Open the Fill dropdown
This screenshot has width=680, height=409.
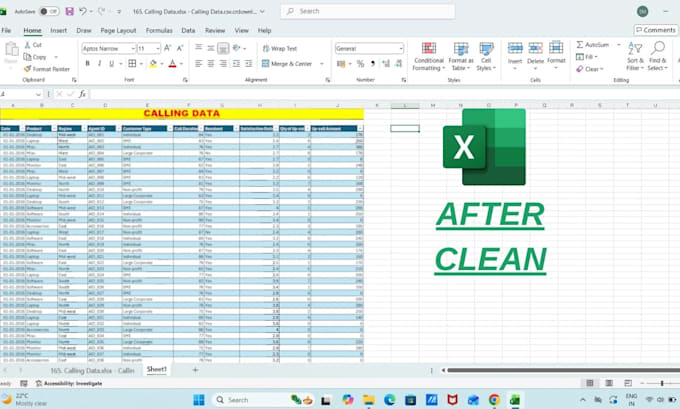click(x=587, y=57)
